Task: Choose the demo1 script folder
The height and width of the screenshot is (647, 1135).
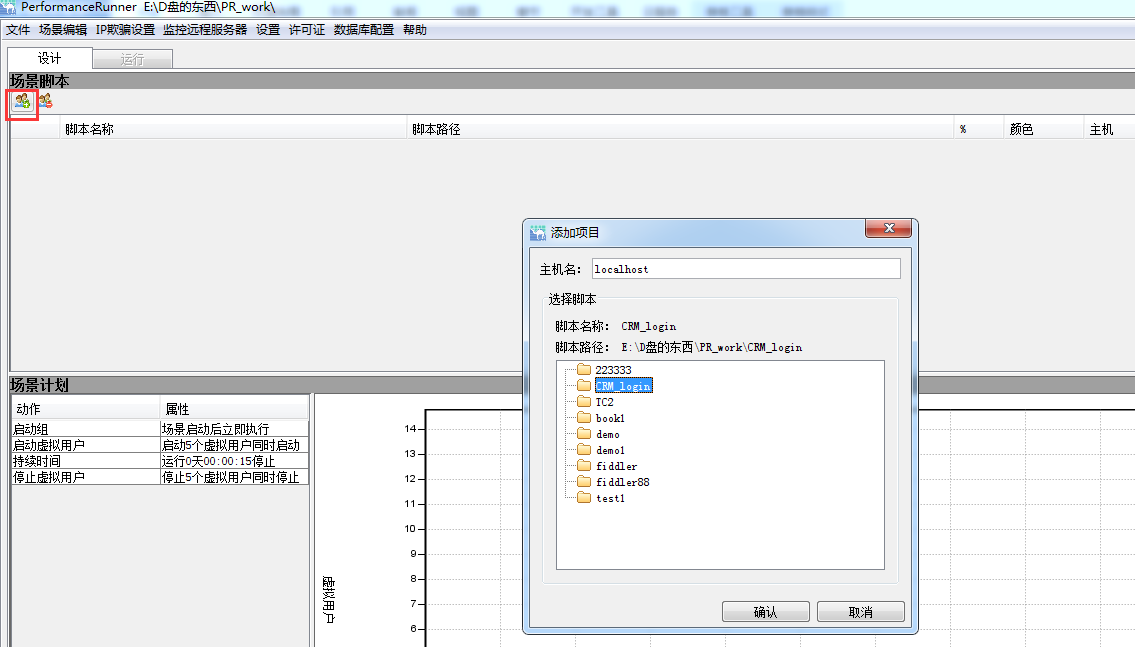Action: [x=610, y=450]
